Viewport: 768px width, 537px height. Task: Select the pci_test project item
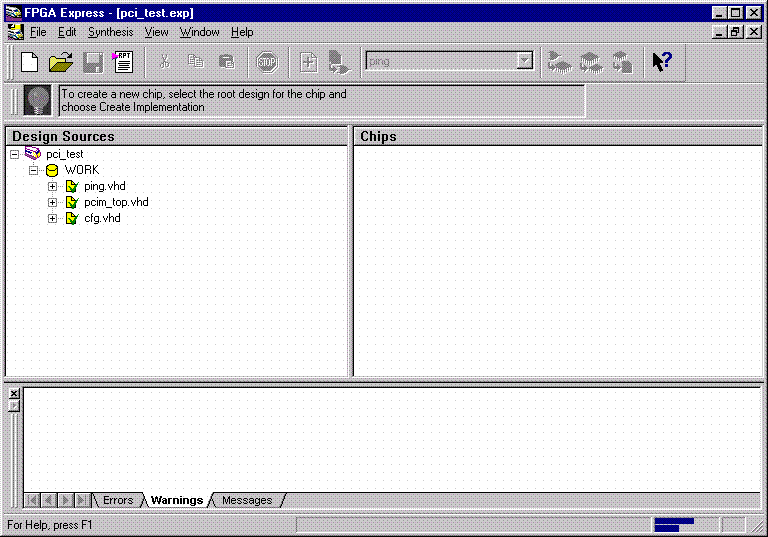(64, 154)
